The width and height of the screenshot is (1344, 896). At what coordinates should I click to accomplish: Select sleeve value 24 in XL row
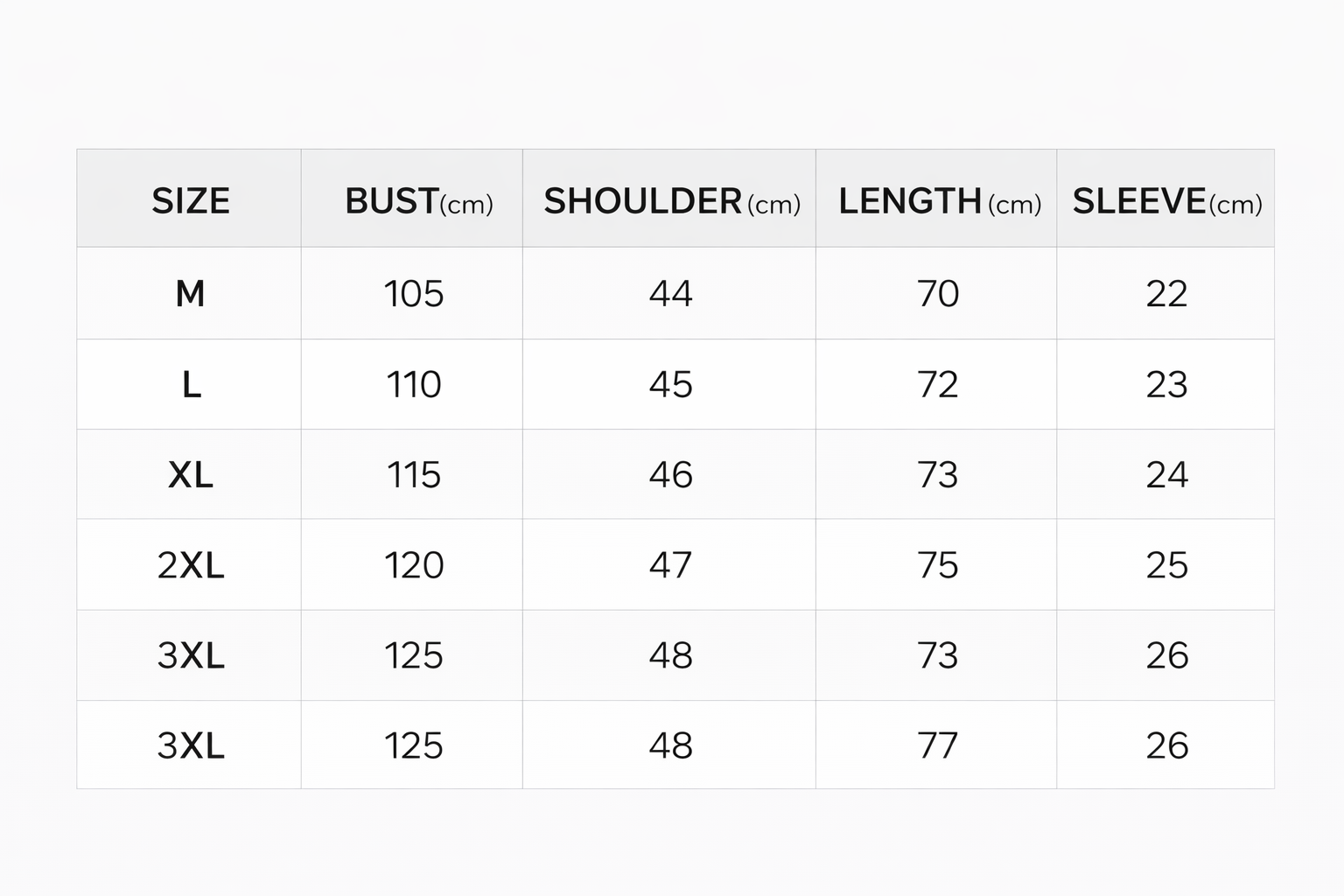click(x=1167, y=475)
